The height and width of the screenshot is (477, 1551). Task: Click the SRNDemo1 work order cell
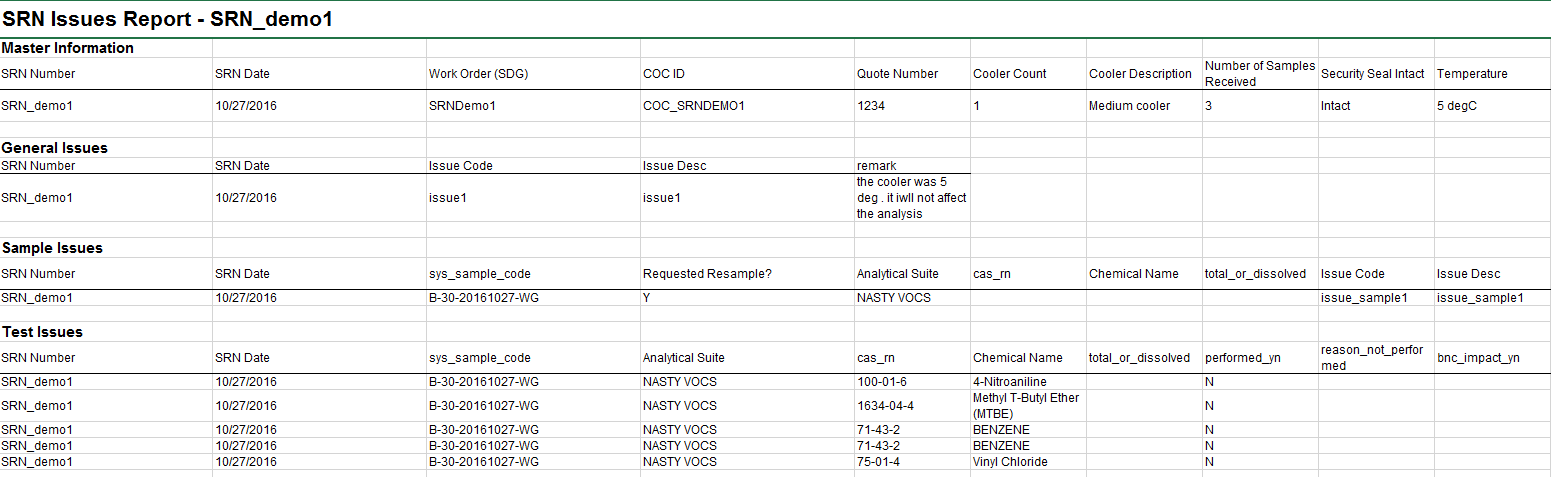tap(462, 106)
